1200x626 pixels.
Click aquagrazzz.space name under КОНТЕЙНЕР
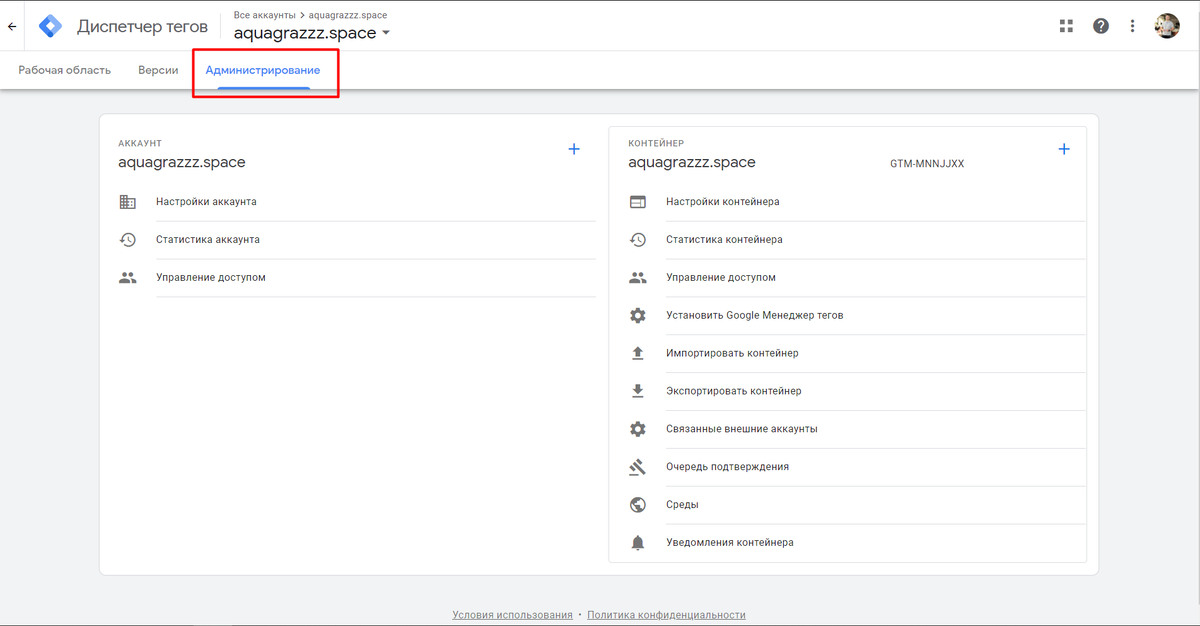pos(692,162)
